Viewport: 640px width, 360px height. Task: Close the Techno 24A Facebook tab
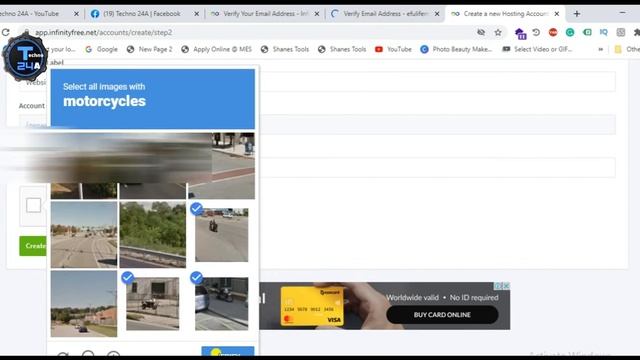tap(196, 14)
